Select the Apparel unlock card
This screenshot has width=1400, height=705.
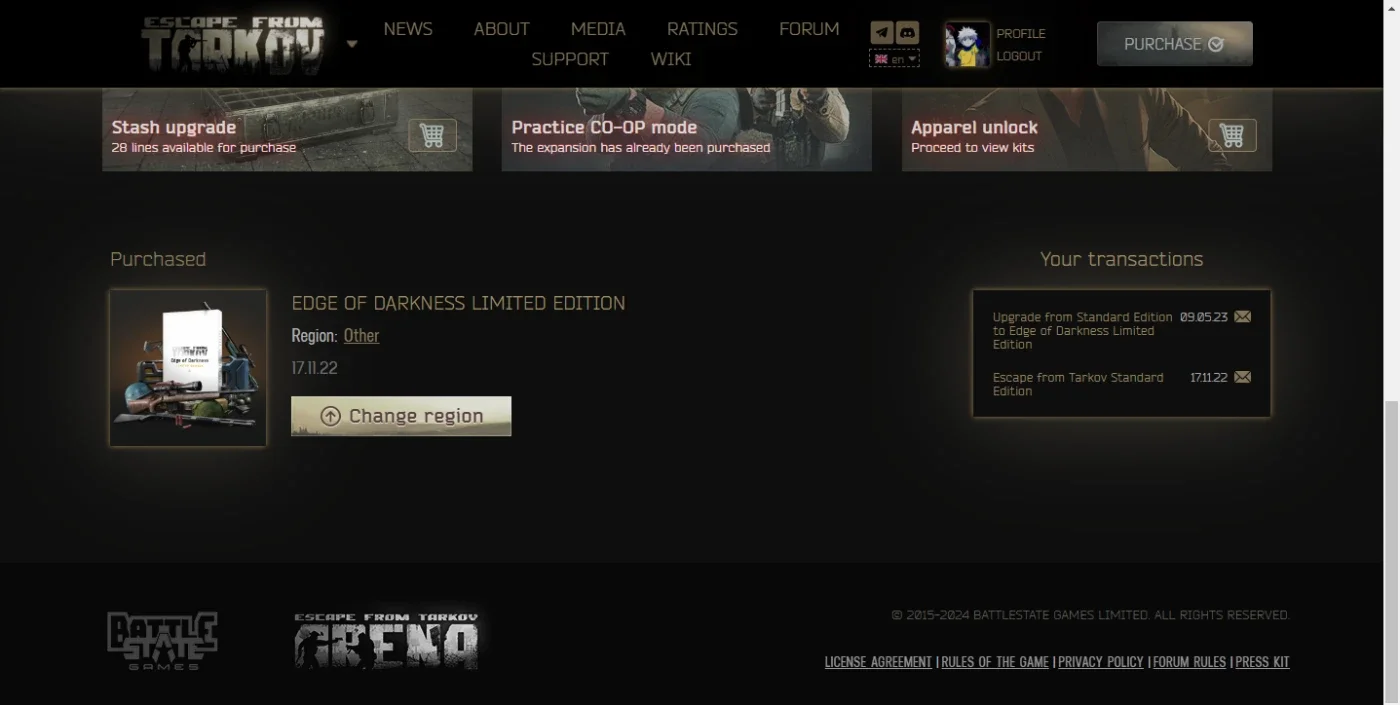[1087, 129]
